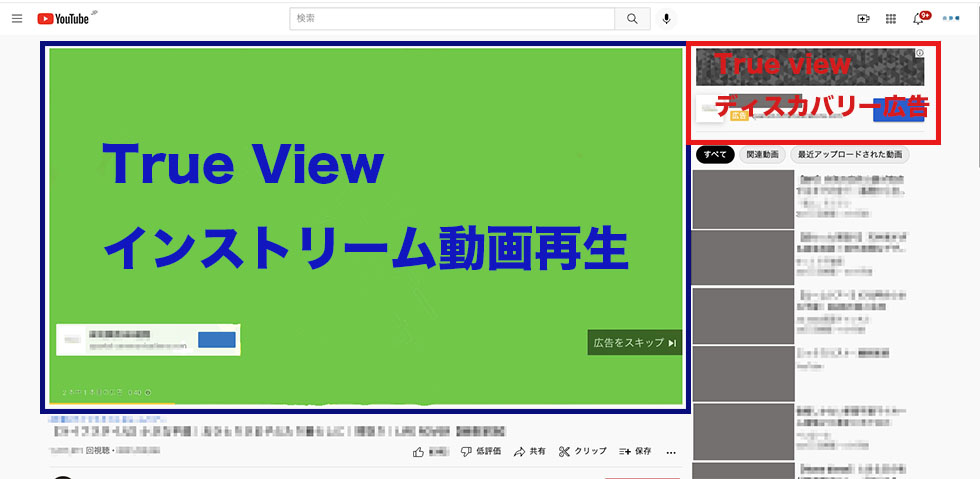
Task: Click the magnifier search button
Action: coord(631,19)
